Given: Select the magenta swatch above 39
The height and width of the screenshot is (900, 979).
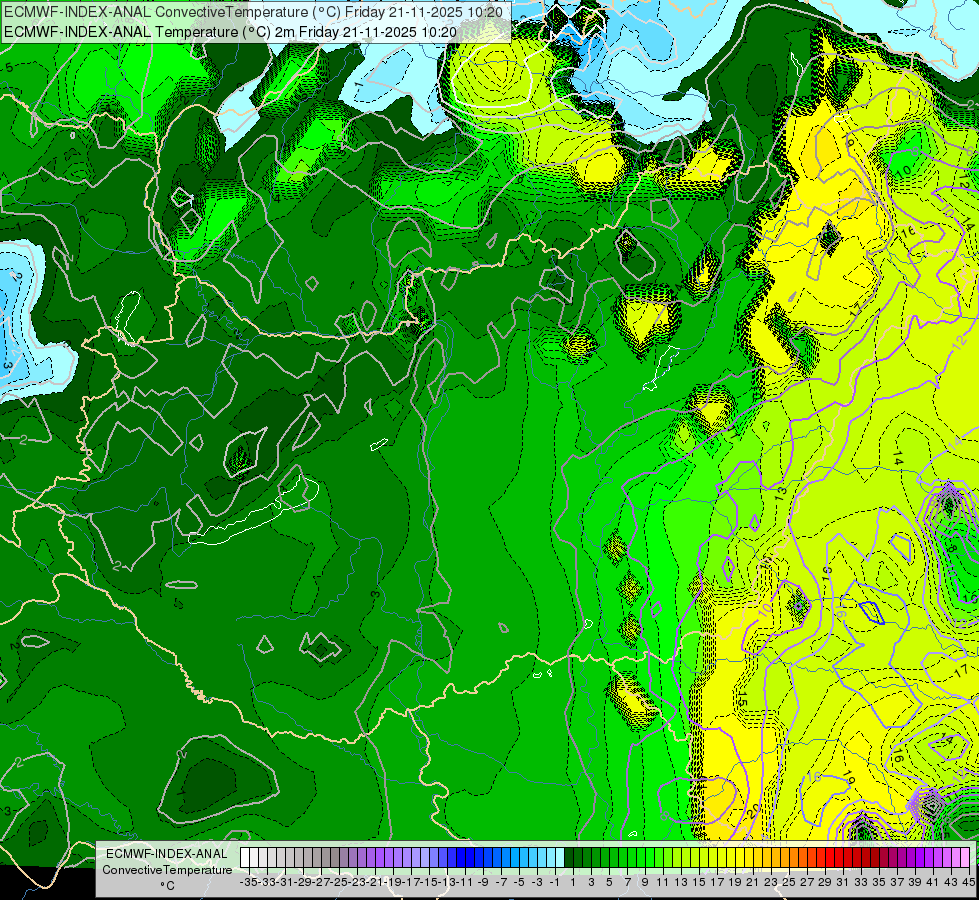Looking at the screenshot, I should (911, 858).
